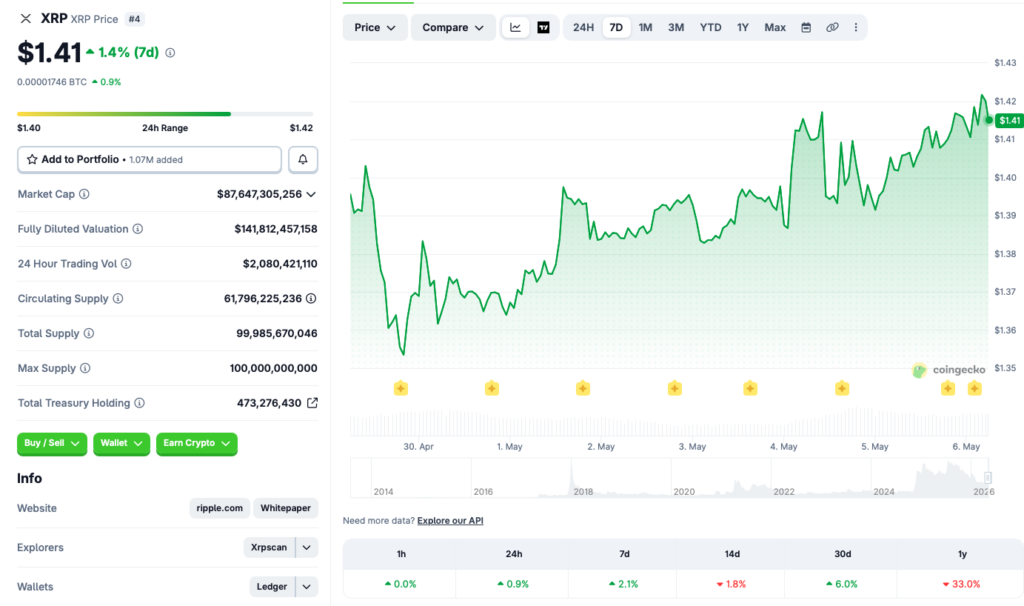
Task: Click the last news marker on 6. May
Action: (x=974, y=389)
